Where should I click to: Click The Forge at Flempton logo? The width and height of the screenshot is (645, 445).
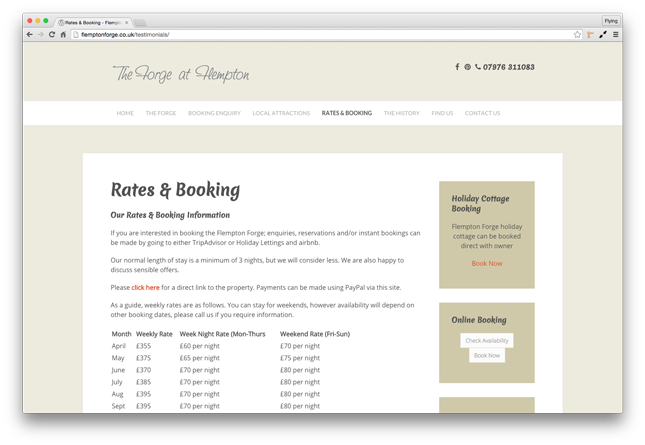point(181,74)
